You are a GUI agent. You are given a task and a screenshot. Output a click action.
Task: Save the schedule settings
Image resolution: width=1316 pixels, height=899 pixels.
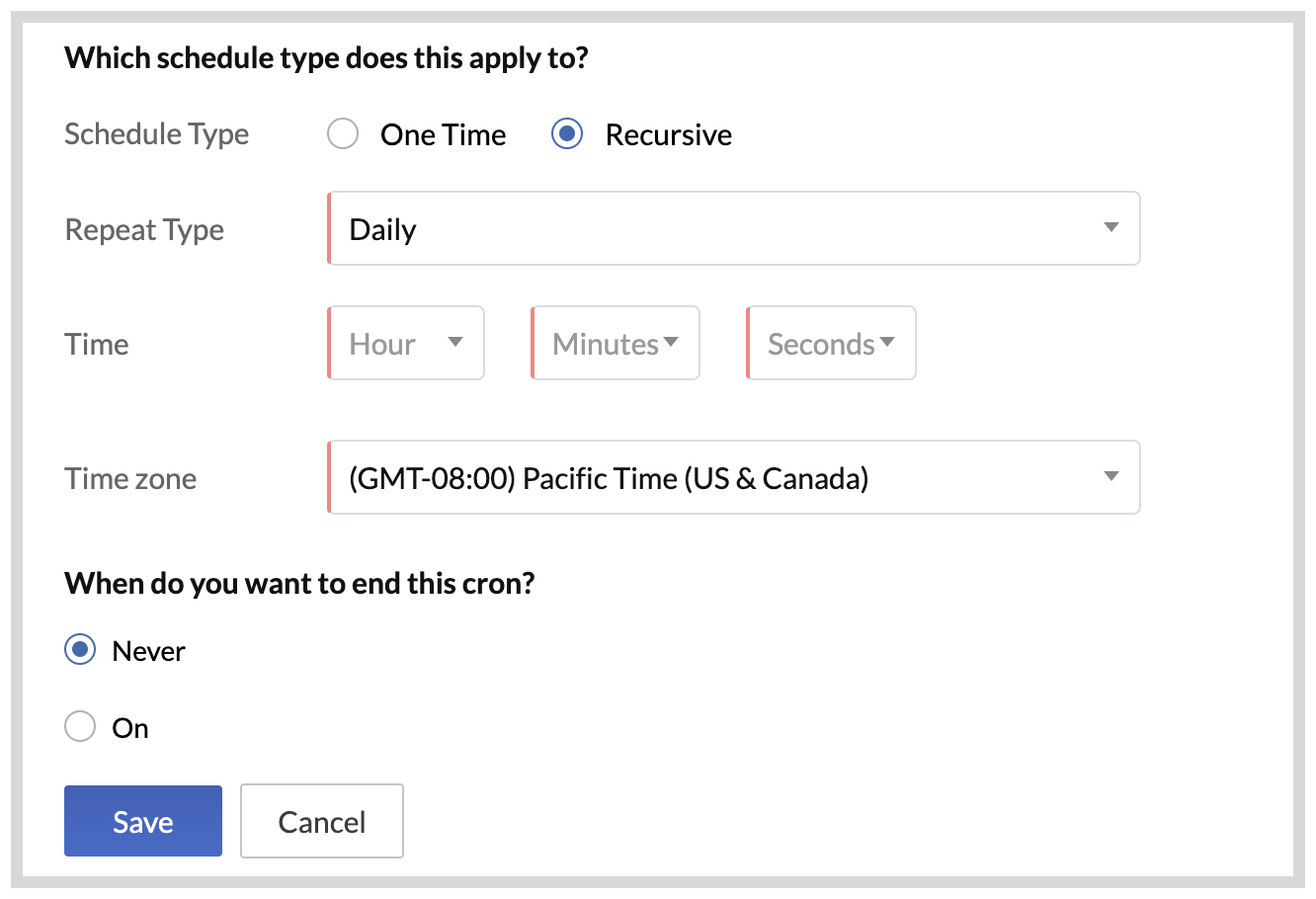(142, 821)
